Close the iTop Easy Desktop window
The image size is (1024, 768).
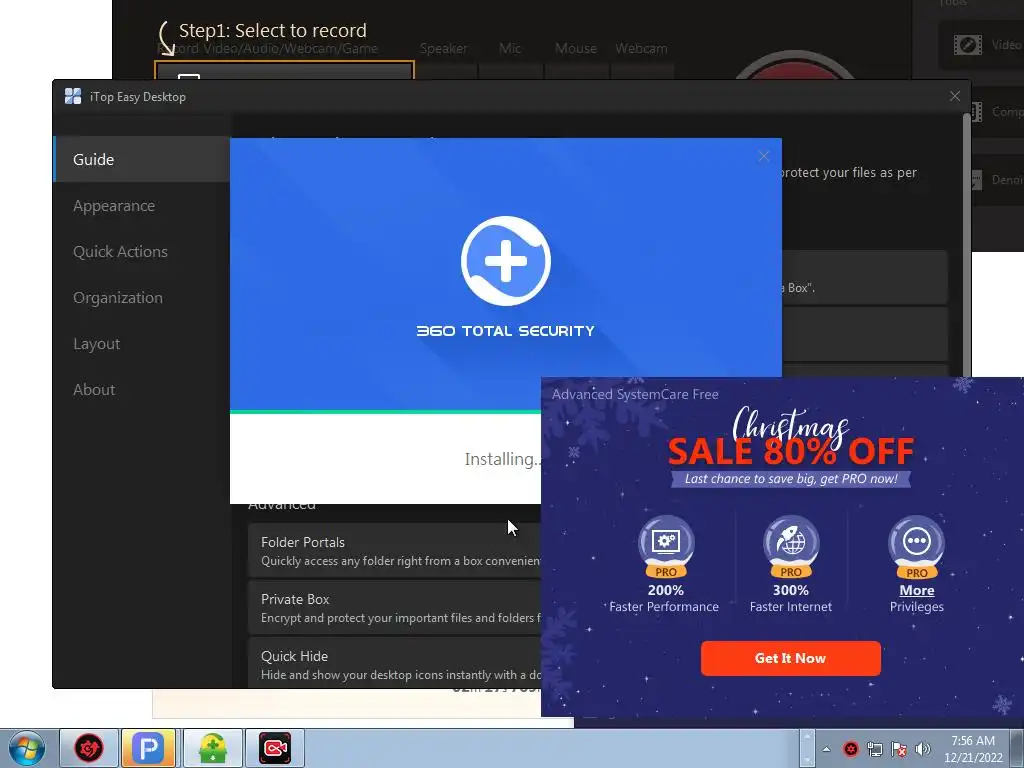[955, 97]
